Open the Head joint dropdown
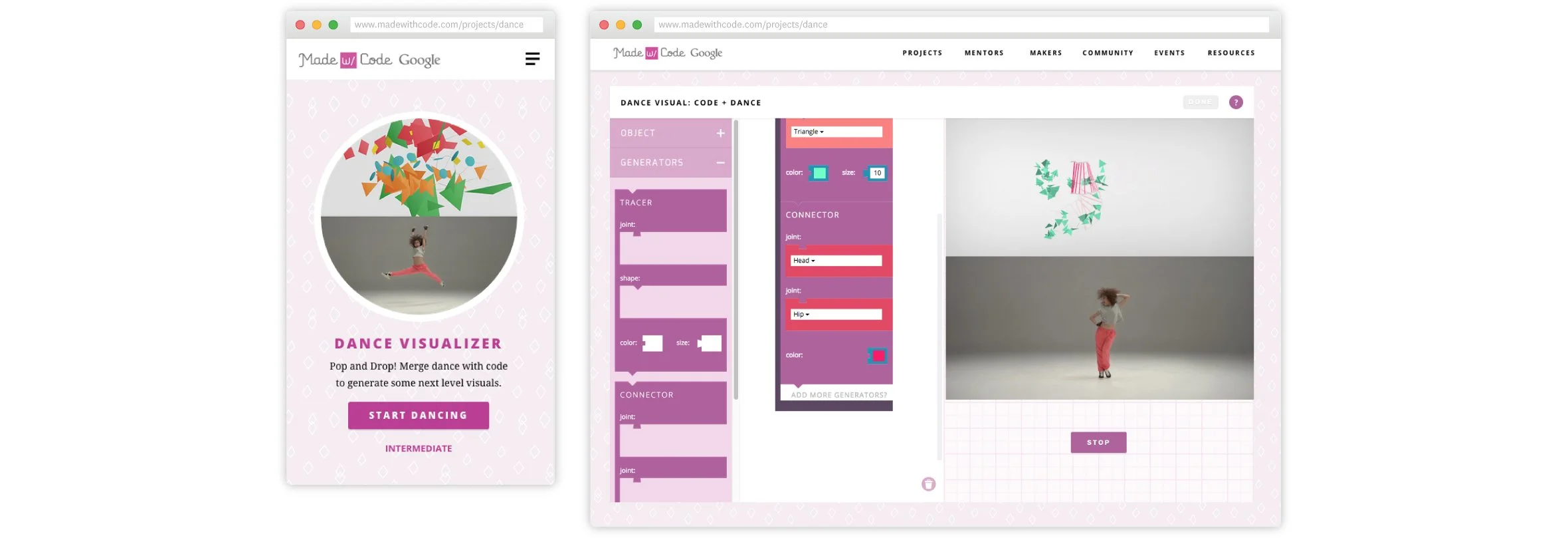1568x538 pixels. (836, 261)
